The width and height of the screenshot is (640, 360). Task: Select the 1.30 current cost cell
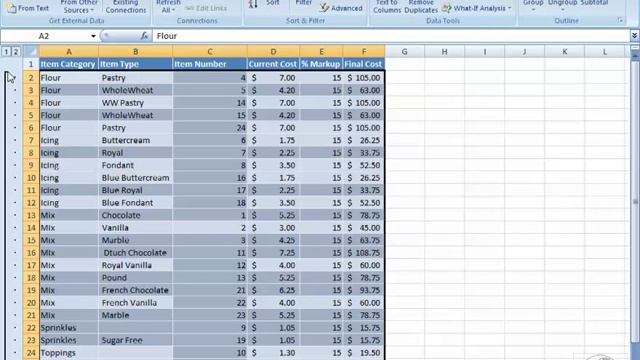[x=273, y=353]
